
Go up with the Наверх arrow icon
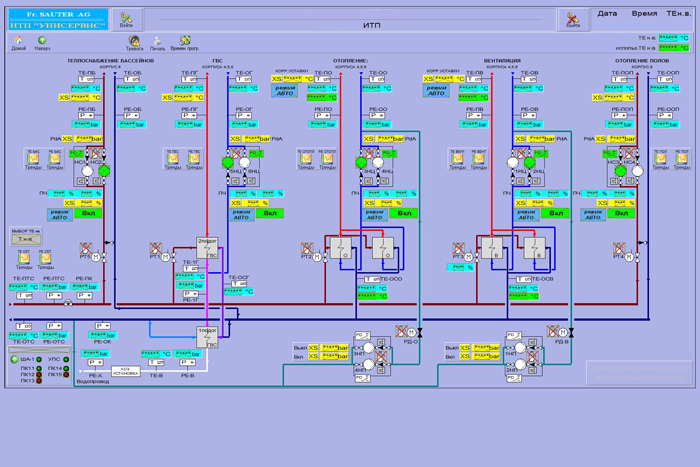pos(42,41)
